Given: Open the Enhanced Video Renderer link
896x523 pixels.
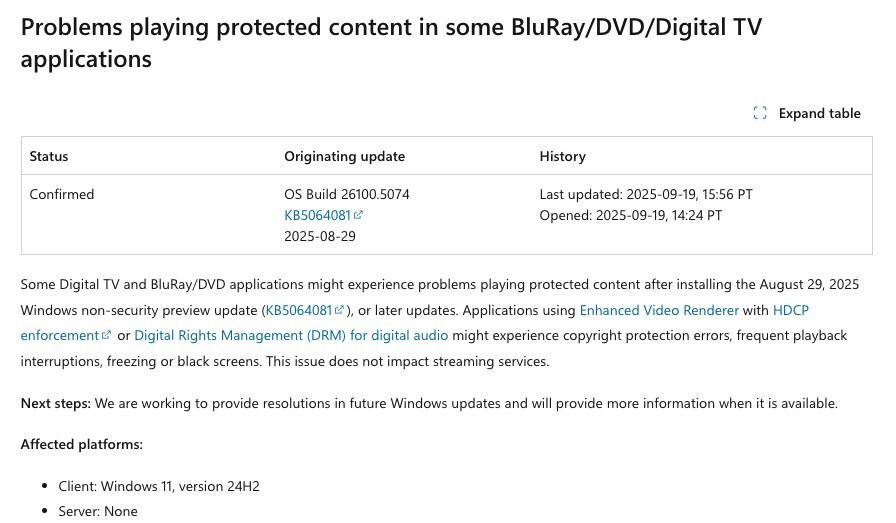Looking at the screenshot, I should pos(659,310).
